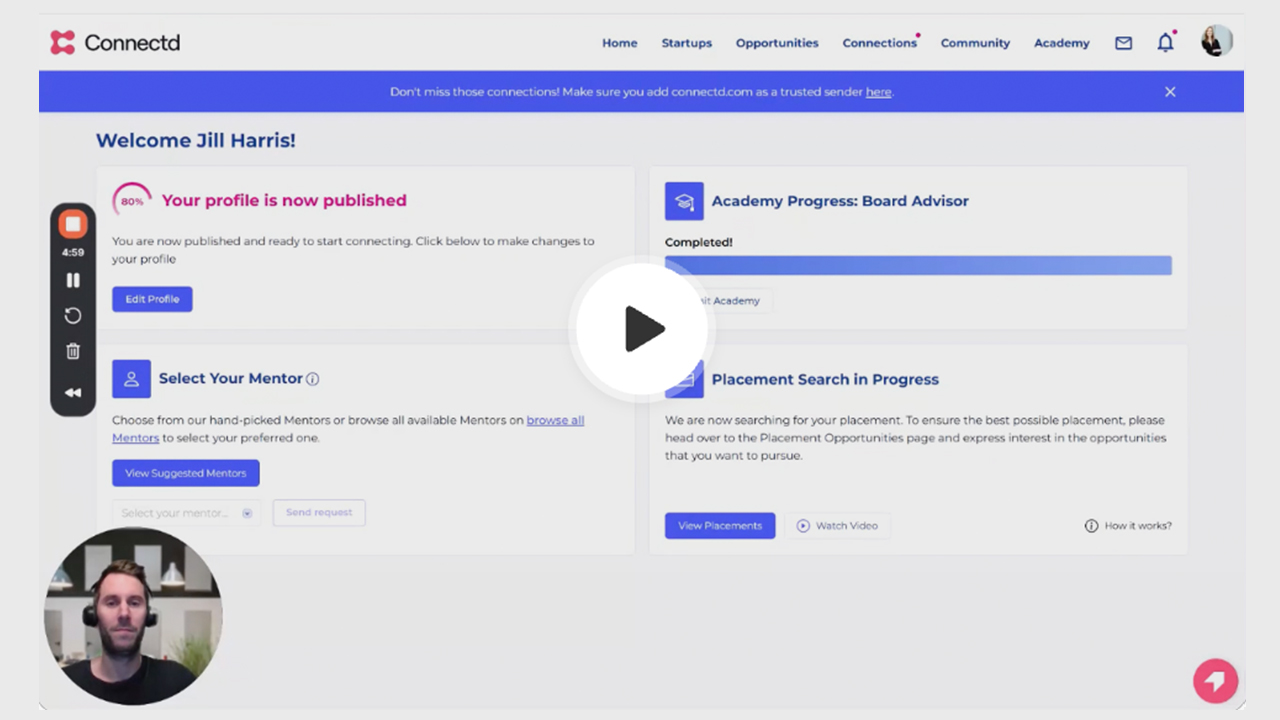Click the pink chat launcher icon
The image size is (1280, 720).
pos(1216,681)
